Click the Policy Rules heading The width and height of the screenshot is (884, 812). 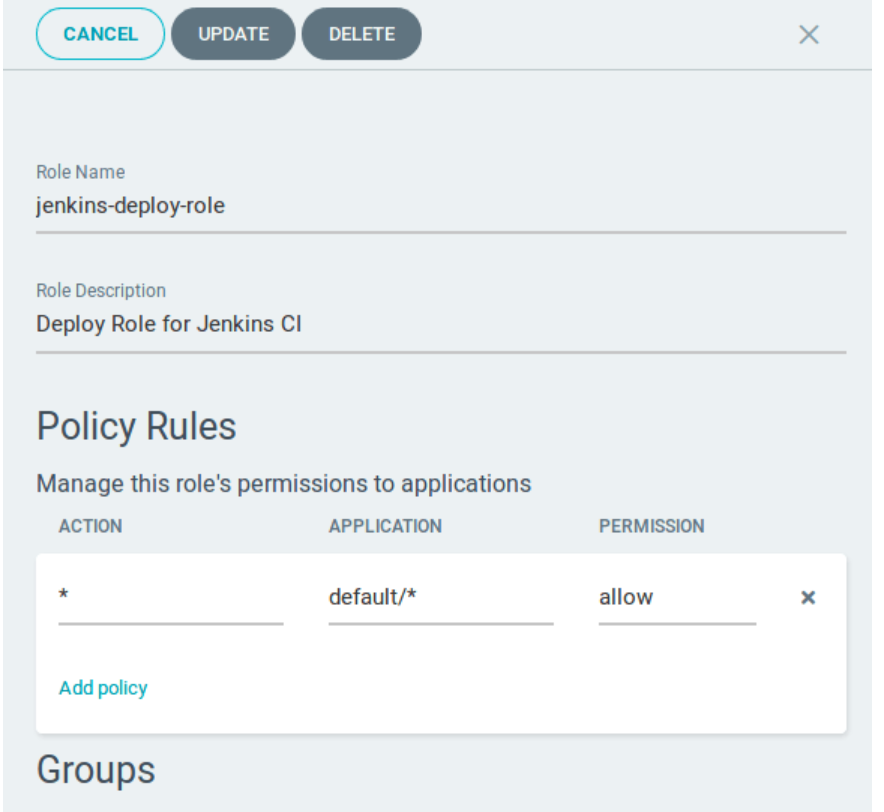(137, 427)
